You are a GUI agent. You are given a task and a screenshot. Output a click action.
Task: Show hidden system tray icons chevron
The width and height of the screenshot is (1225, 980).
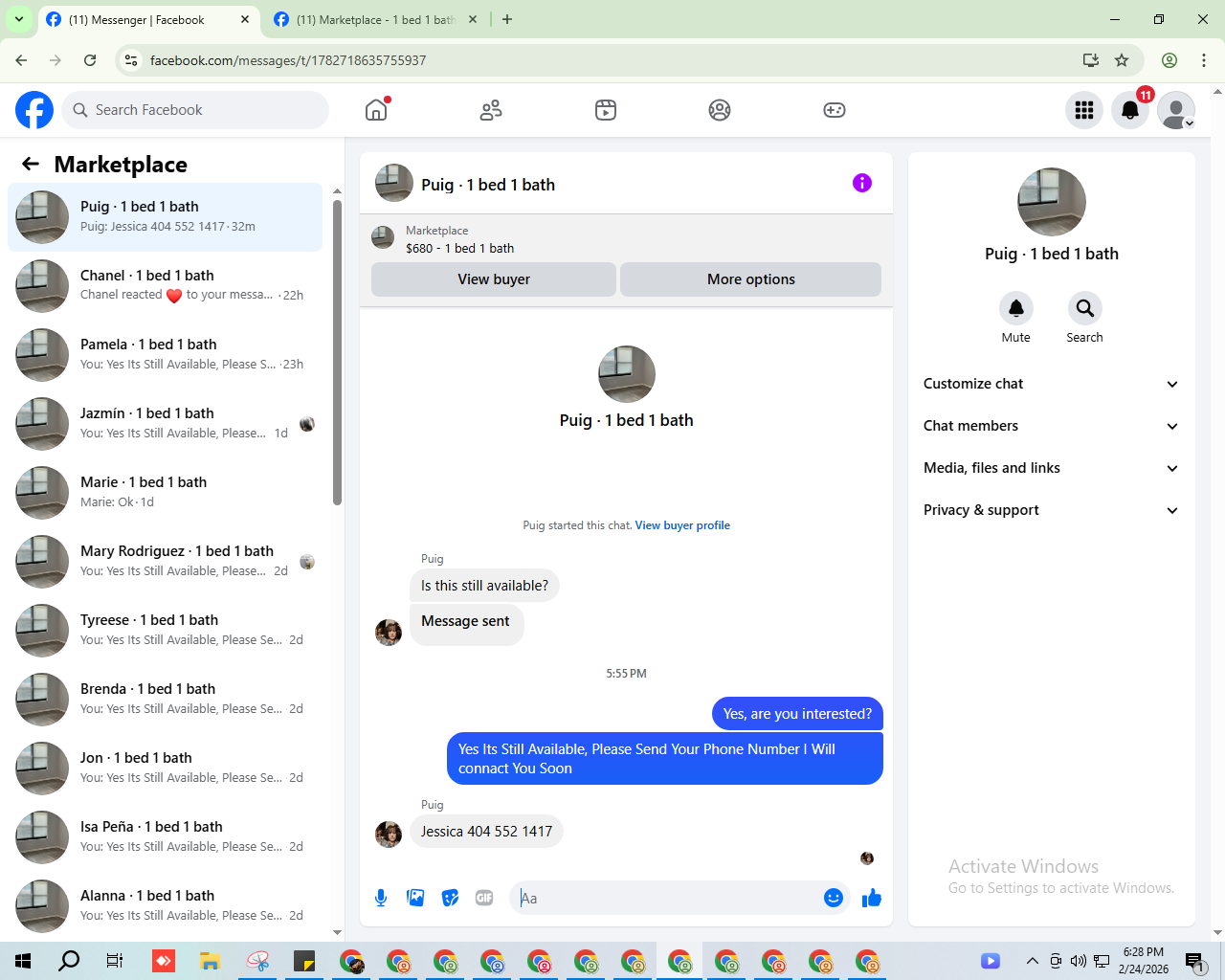pyautogui.click(x=1032, y=961)
